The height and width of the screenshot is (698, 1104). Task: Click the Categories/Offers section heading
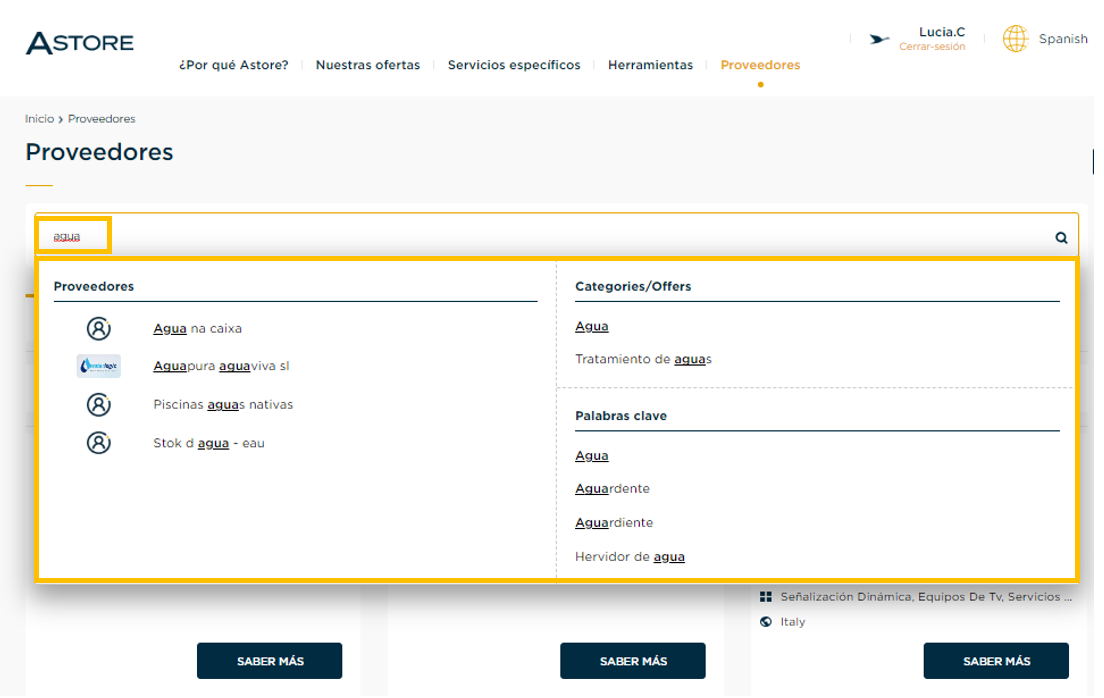(x=633, y=287)
